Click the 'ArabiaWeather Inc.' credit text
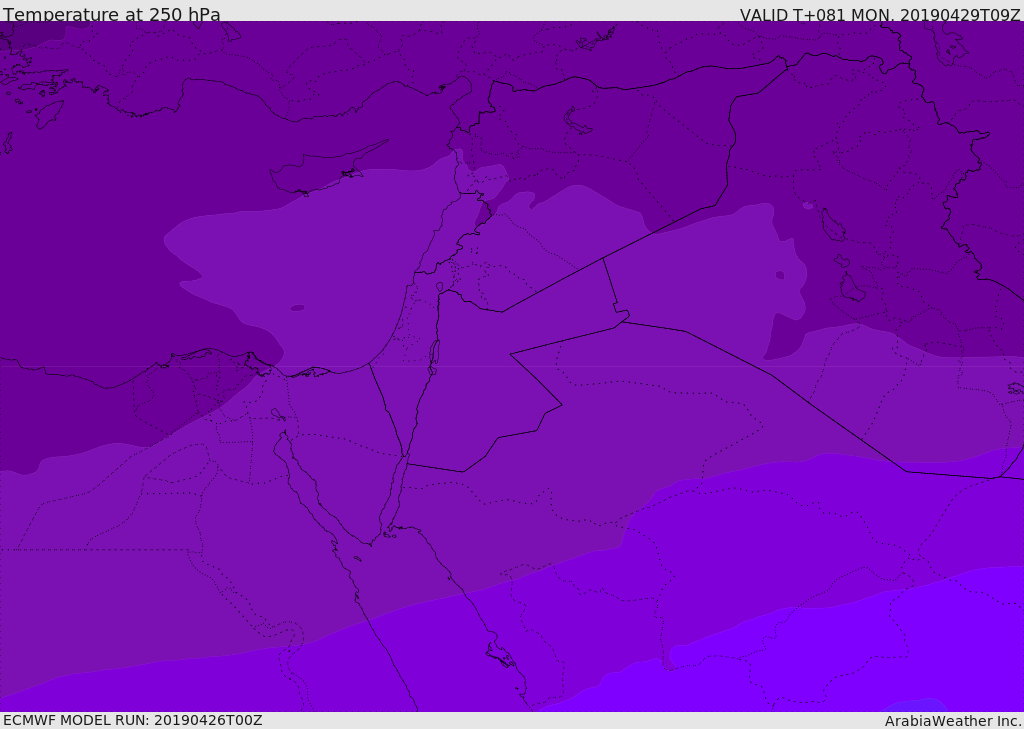Screen dimensions: 1024x729 pos(952,721)
